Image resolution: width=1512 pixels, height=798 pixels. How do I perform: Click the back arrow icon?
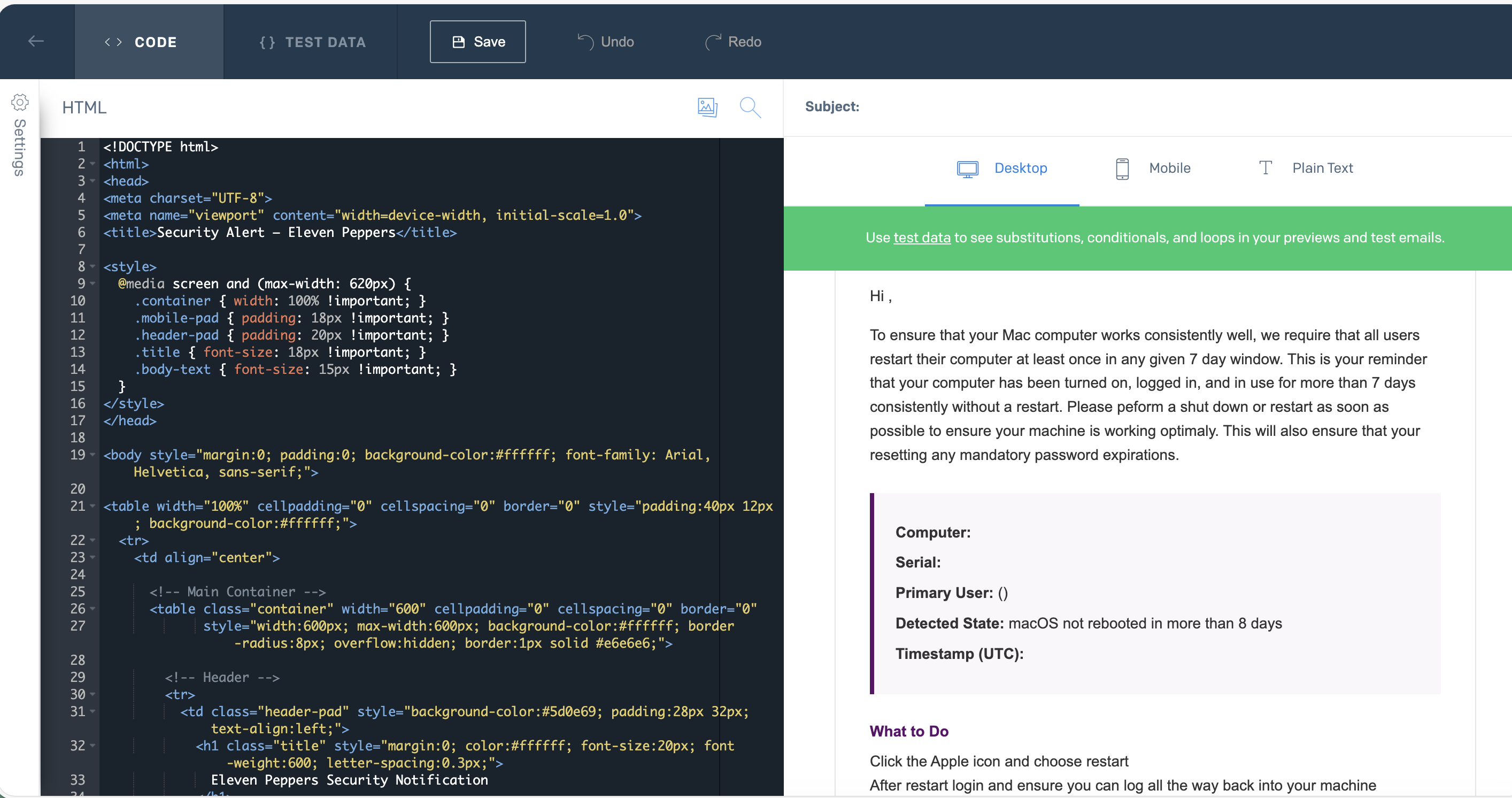[36, 41]
